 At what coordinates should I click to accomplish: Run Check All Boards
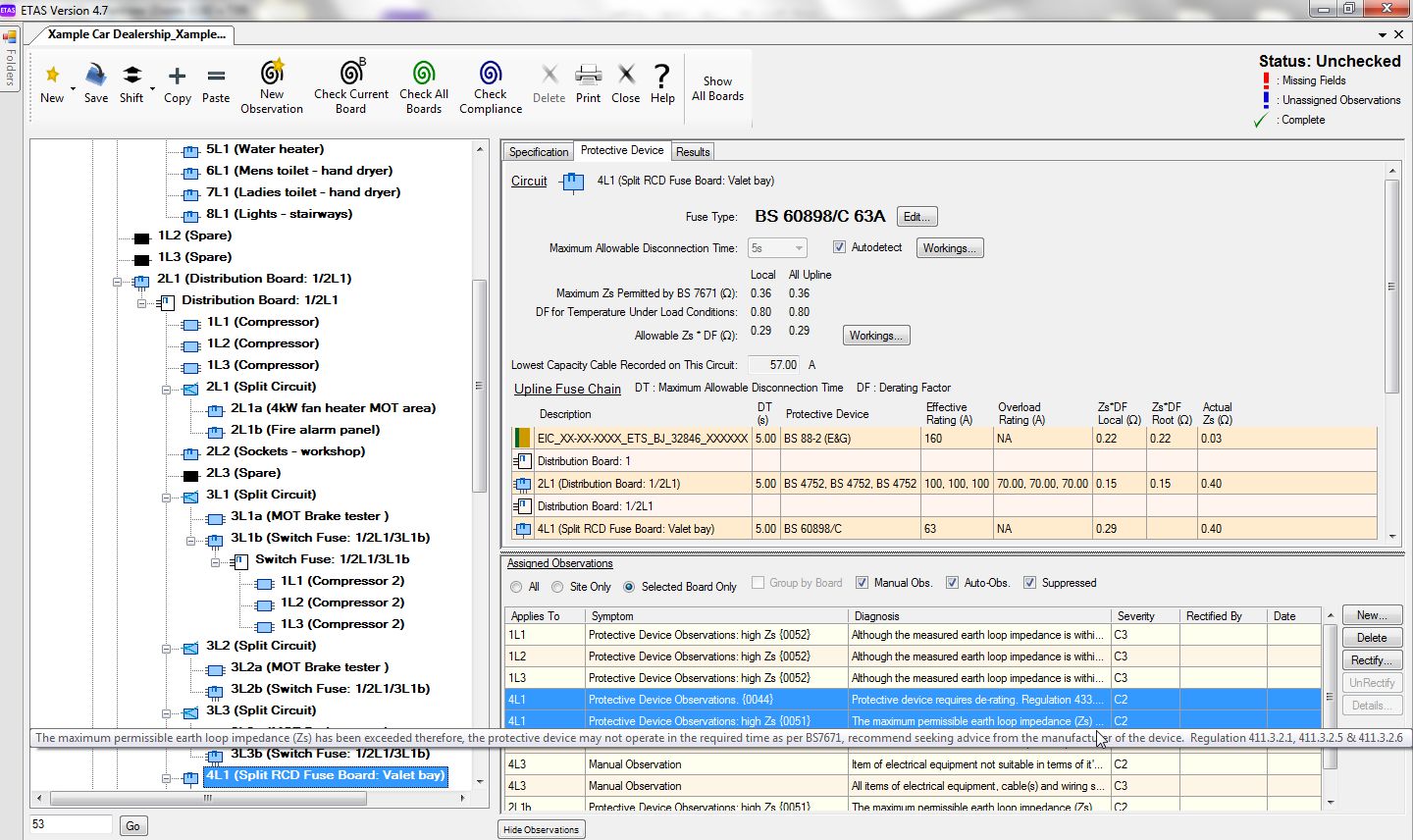(x=424, y=86)
